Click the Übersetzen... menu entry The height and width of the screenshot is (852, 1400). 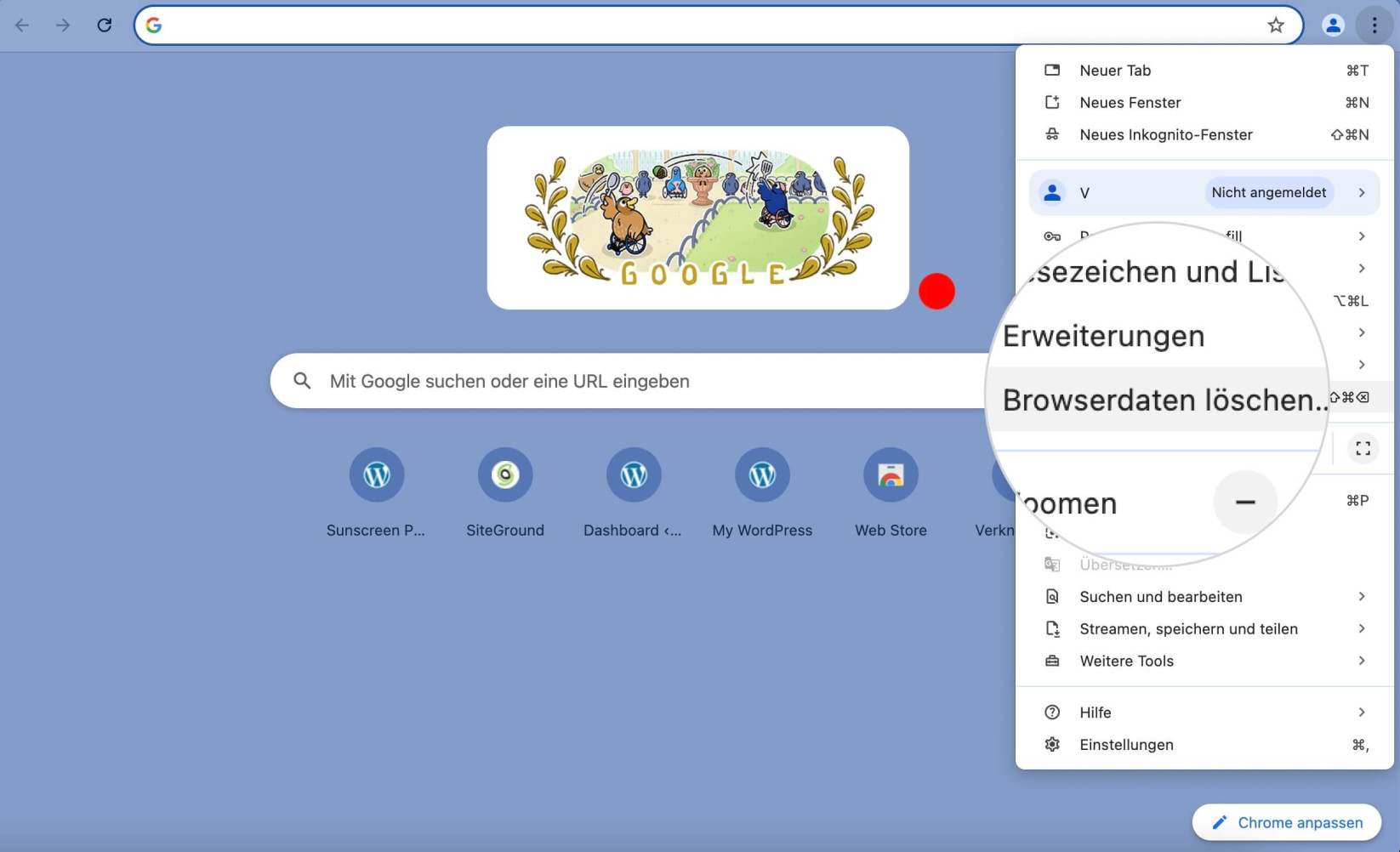(x=1125, y=565)
